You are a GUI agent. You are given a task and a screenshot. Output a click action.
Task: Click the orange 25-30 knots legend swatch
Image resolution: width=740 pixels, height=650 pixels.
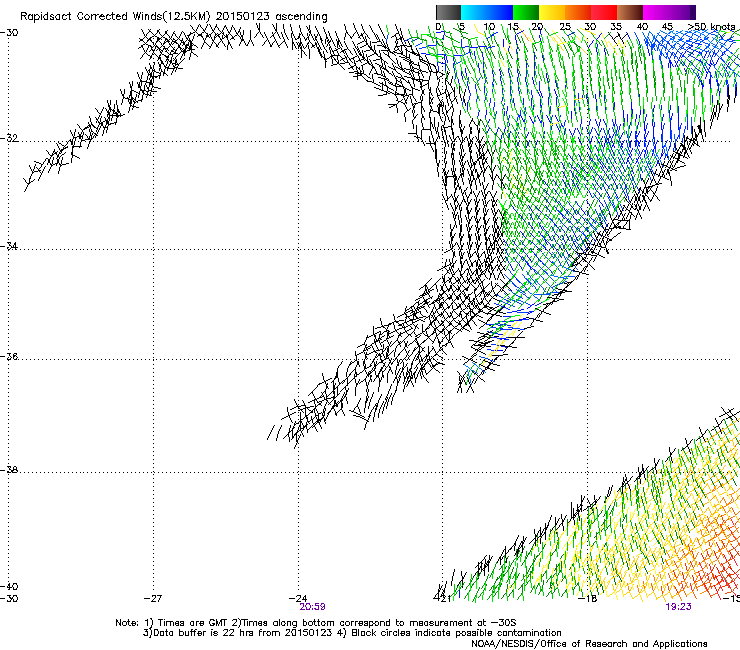point(578,12)
